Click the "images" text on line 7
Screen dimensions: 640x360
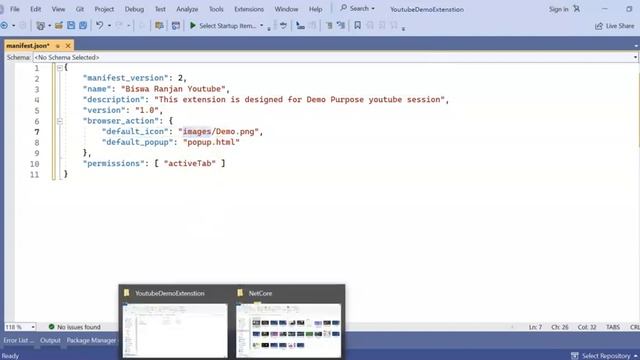(x=197, y=131)
